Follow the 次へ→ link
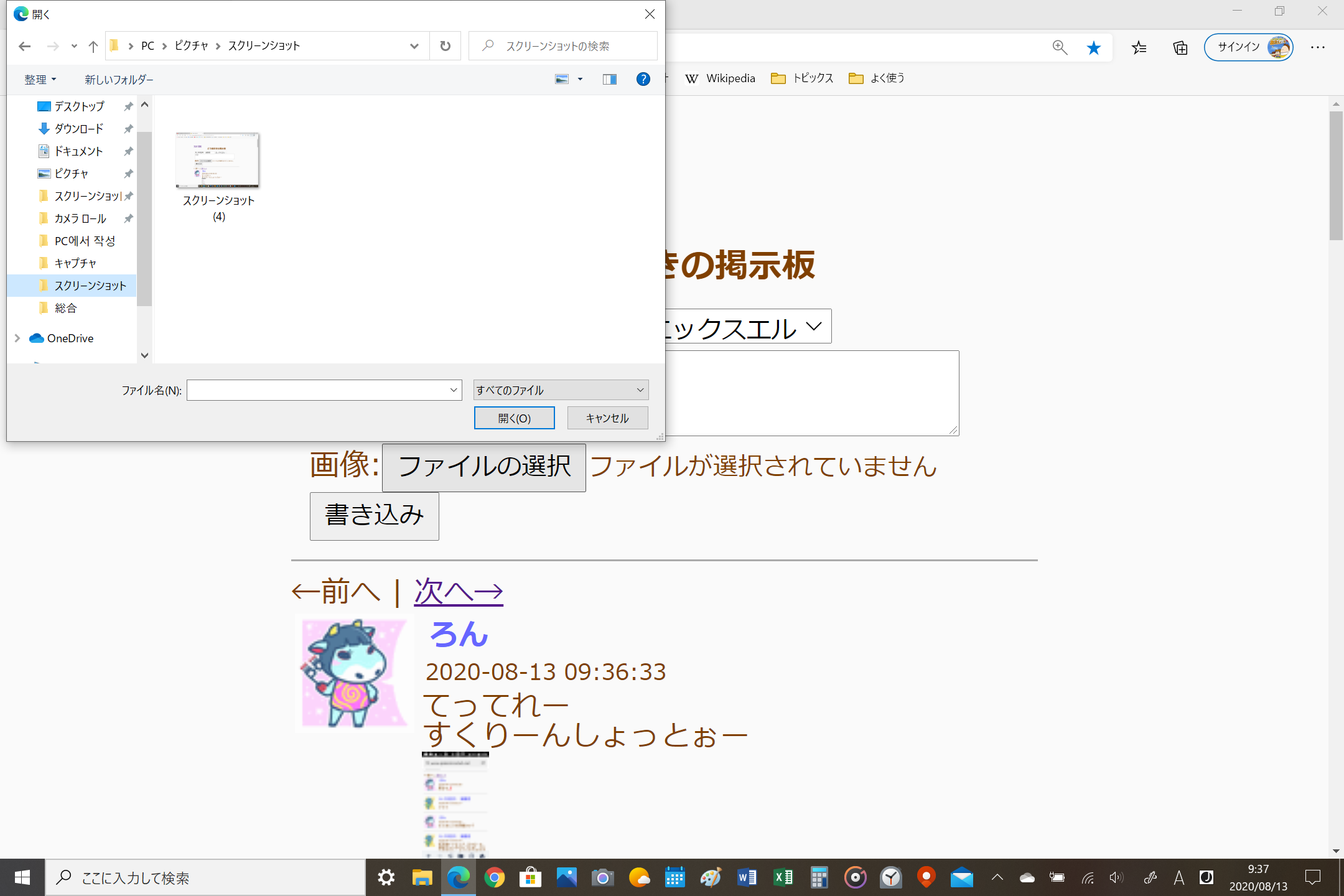This screenshot has width=1344, height=896. 459,591
